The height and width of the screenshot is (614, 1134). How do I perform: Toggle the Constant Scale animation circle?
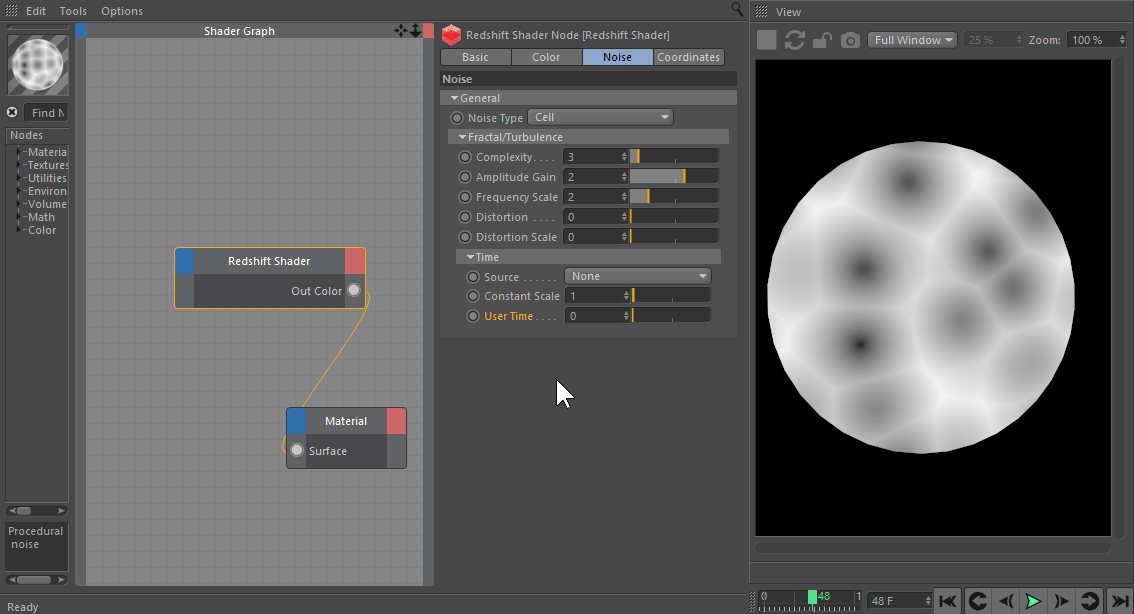click(473, 296)
